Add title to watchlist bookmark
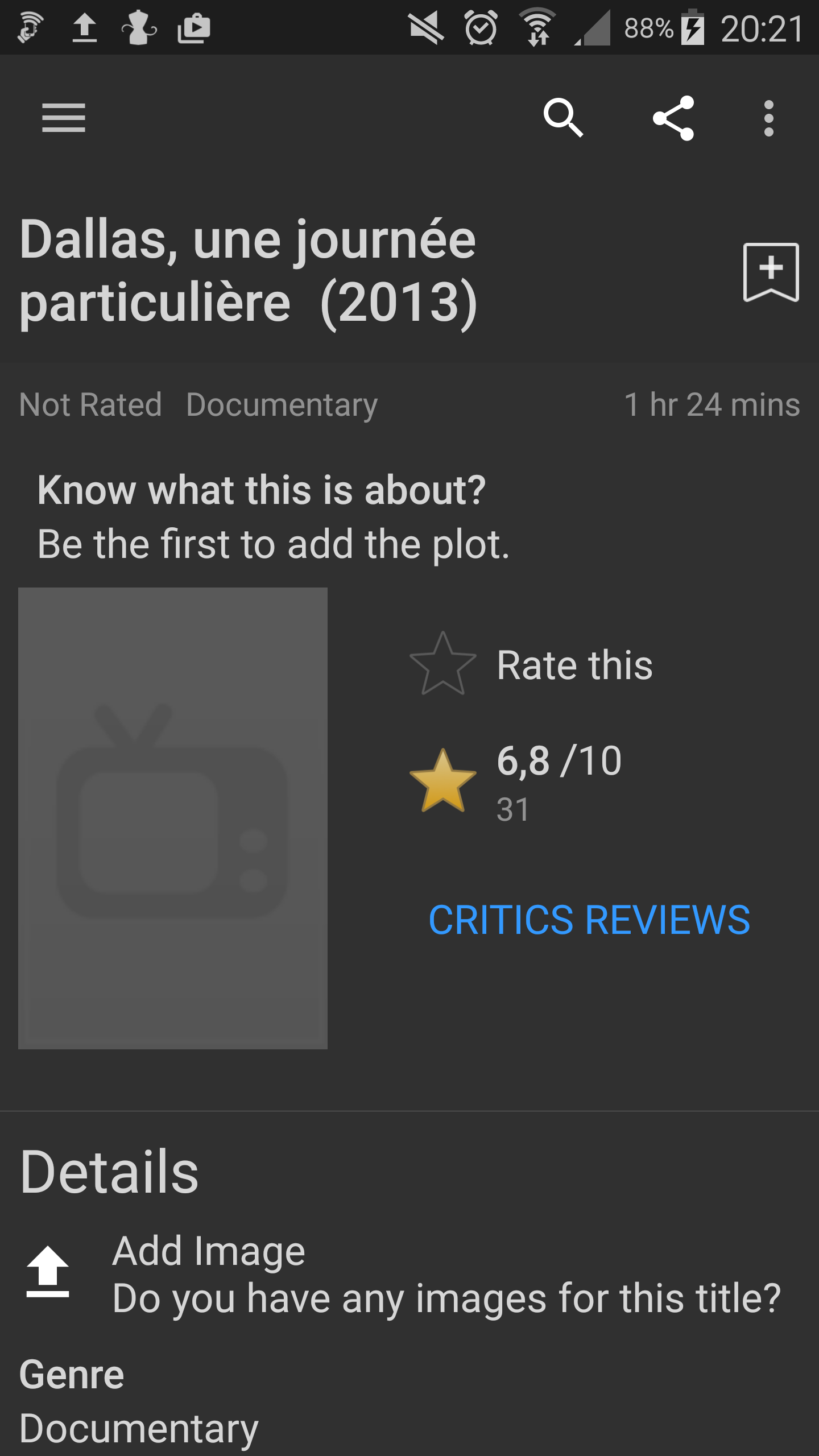The width and height of the screenshot is (819, 1456). 771,272
